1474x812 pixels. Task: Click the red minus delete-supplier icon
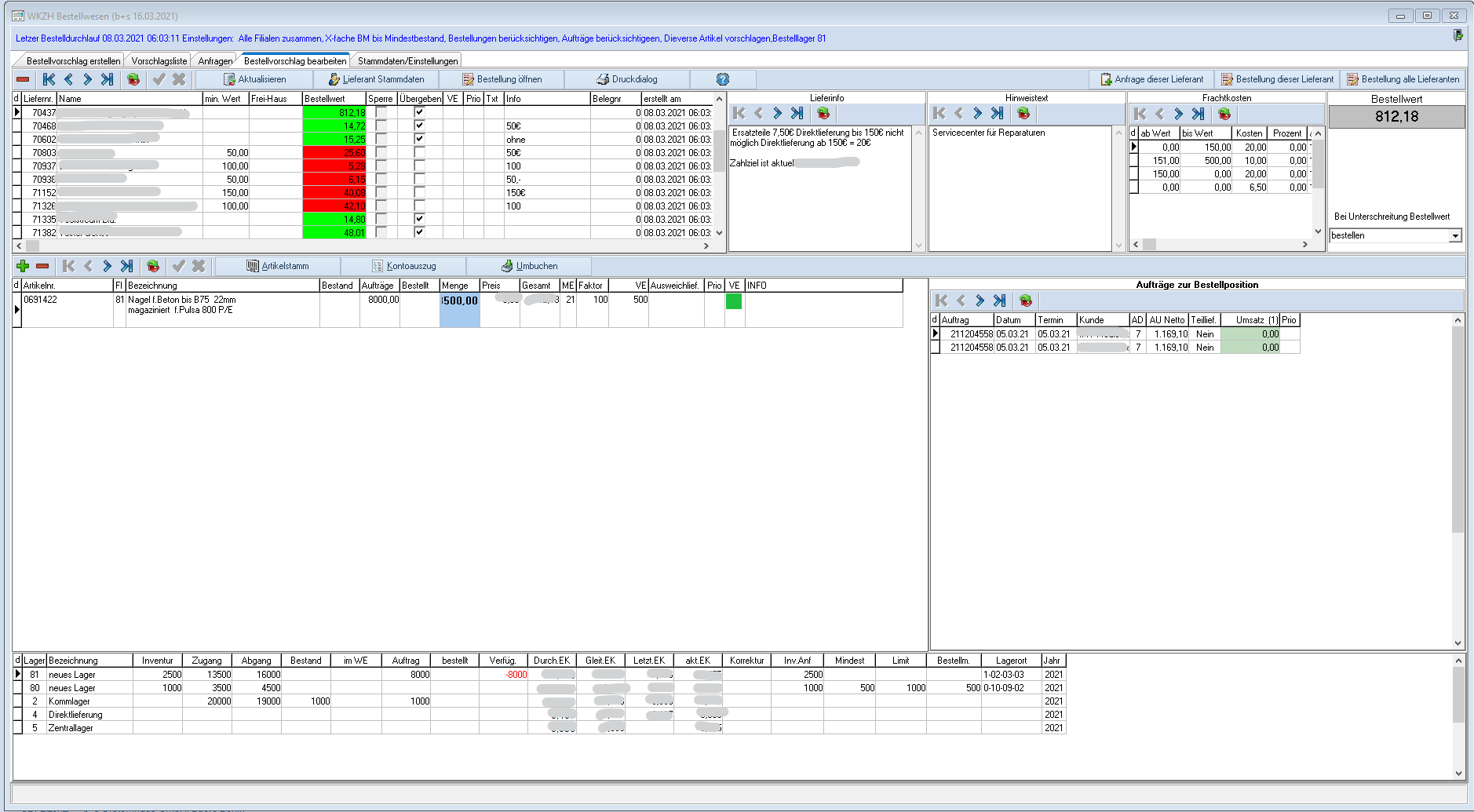click(23, 79)
